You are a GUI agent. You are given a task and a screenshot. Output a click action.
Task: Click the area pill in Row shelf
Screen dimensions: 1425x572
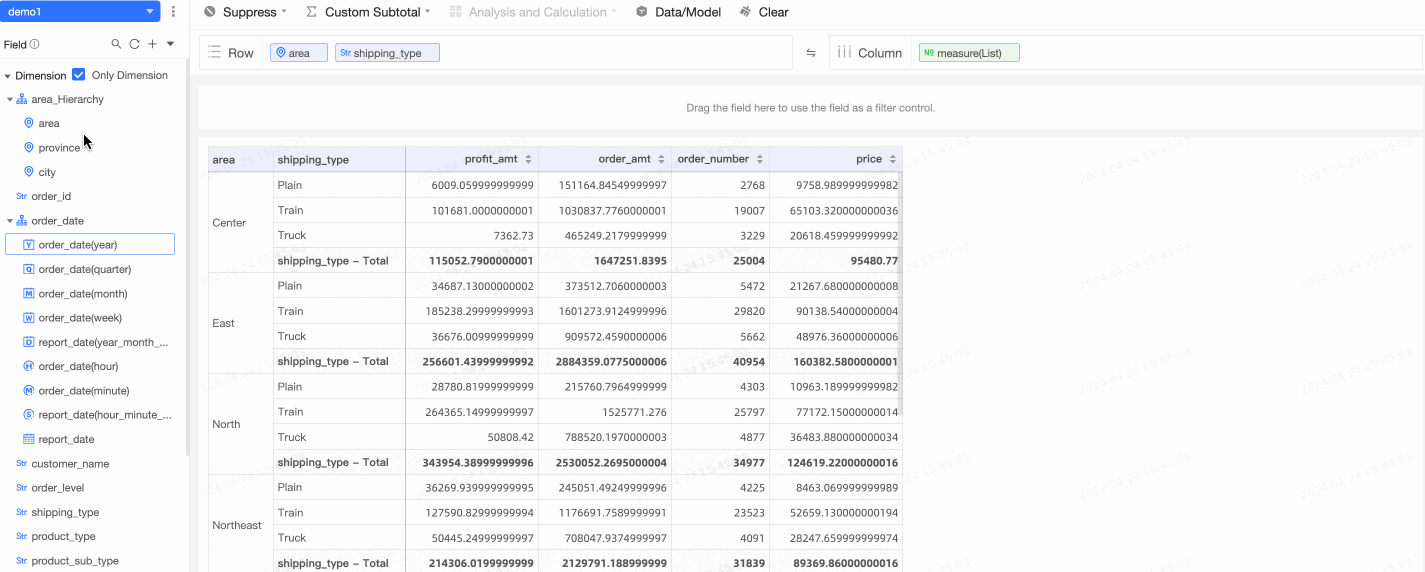pyautogui.click(x=299, y=53)
